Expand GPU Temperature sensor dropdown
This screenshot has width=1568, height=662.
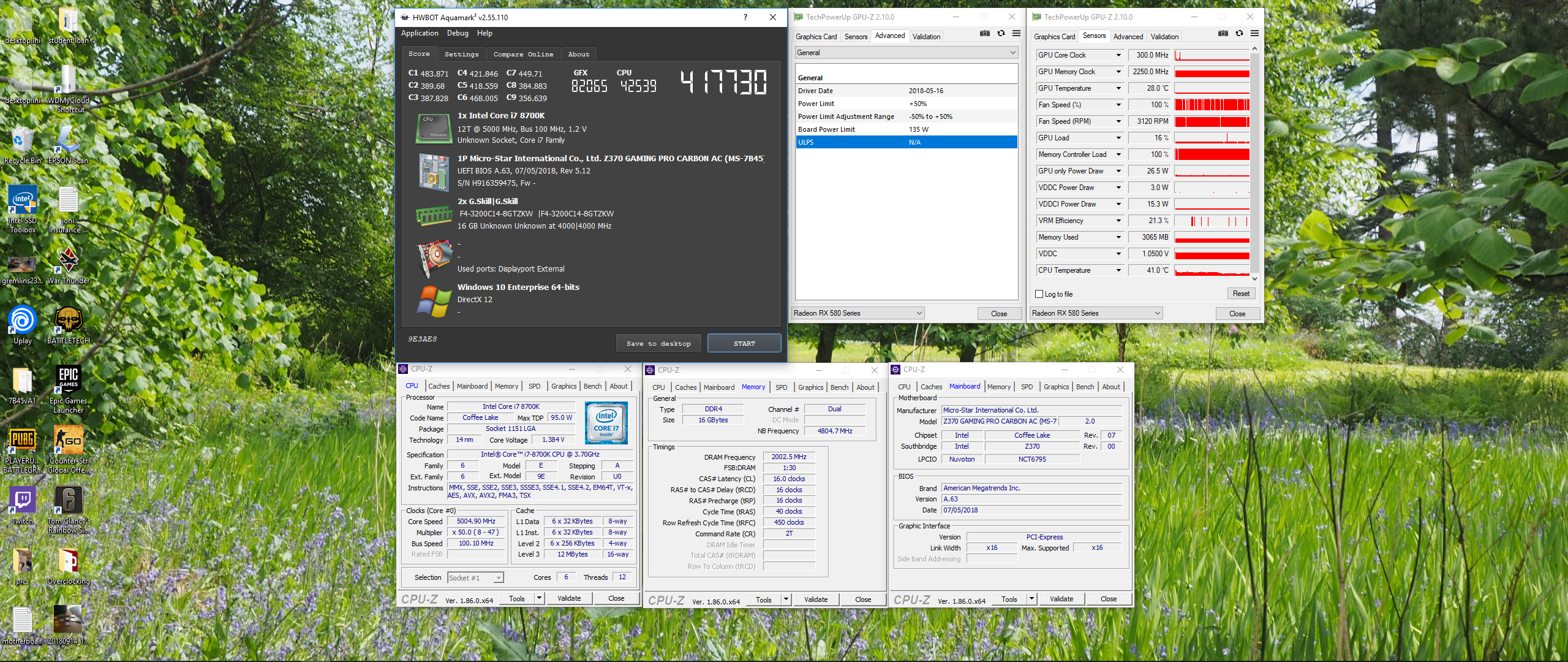(x=1118, y=88)
